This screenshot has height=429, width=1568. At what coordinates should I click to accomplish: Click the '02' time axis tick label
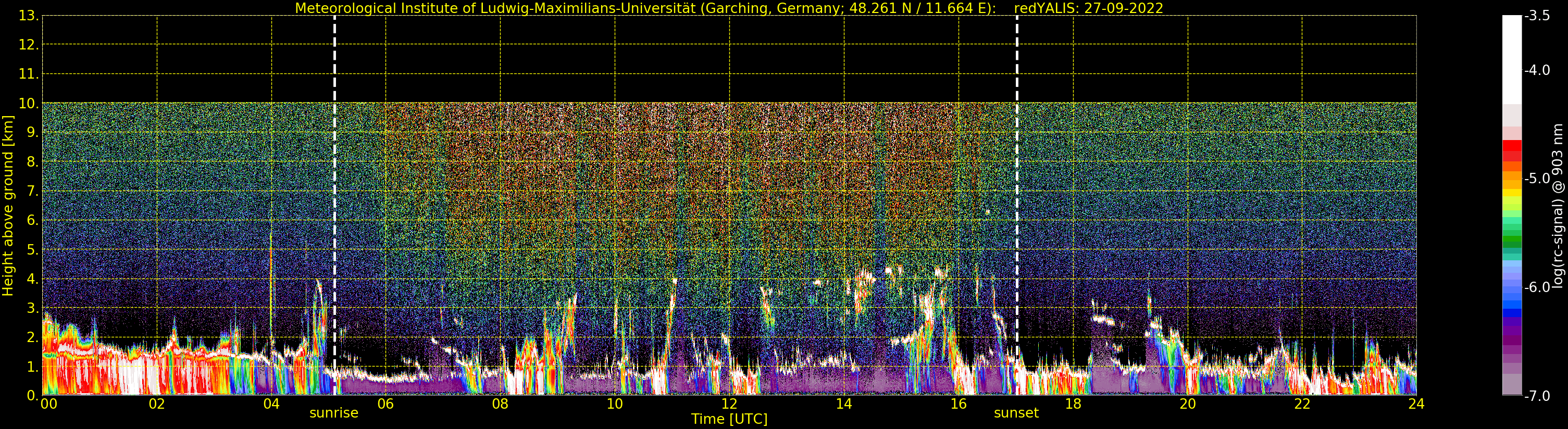point(156,404)
